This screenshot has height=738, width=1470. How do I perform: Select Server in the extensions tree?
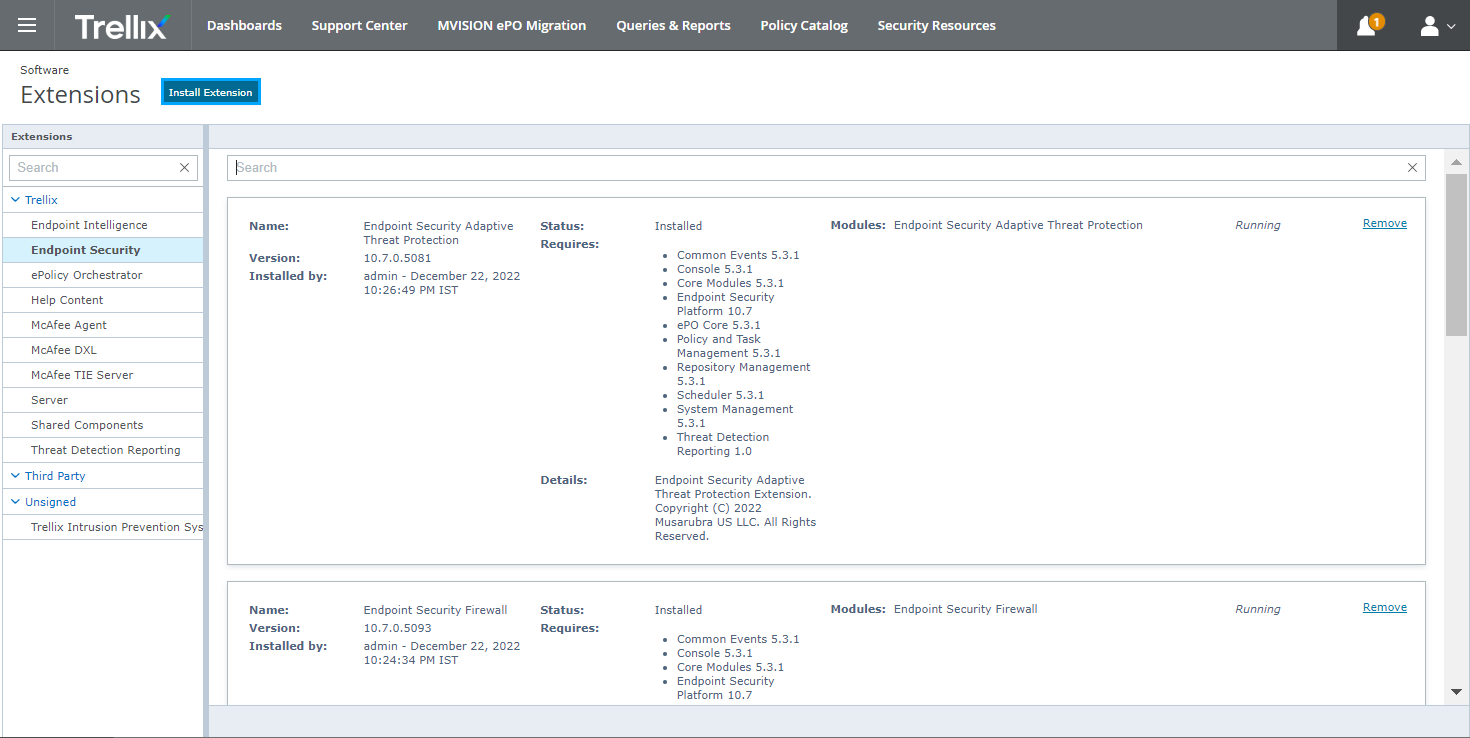[103, 400]
